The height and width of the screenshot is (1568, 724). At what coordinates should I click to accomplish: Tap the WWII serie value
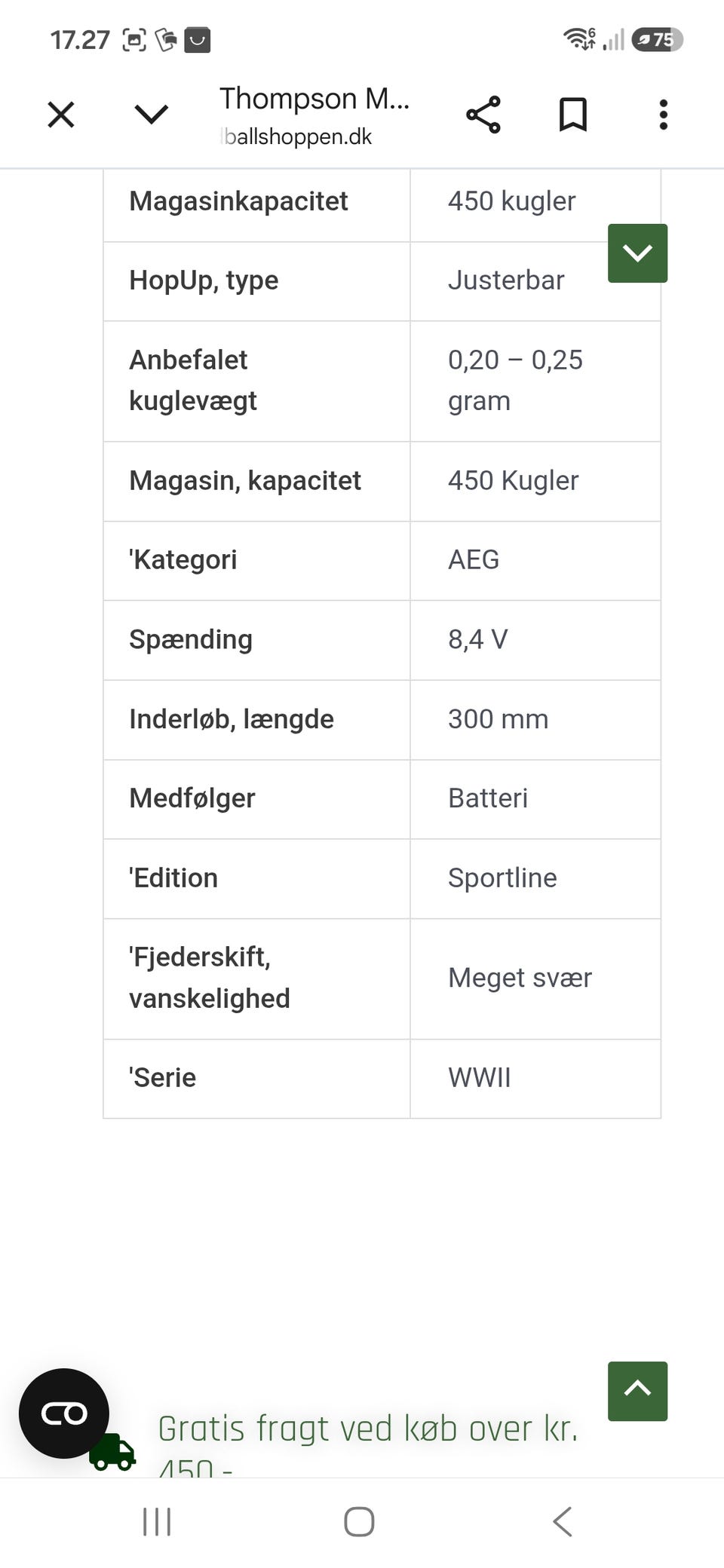pos(480,1078)
